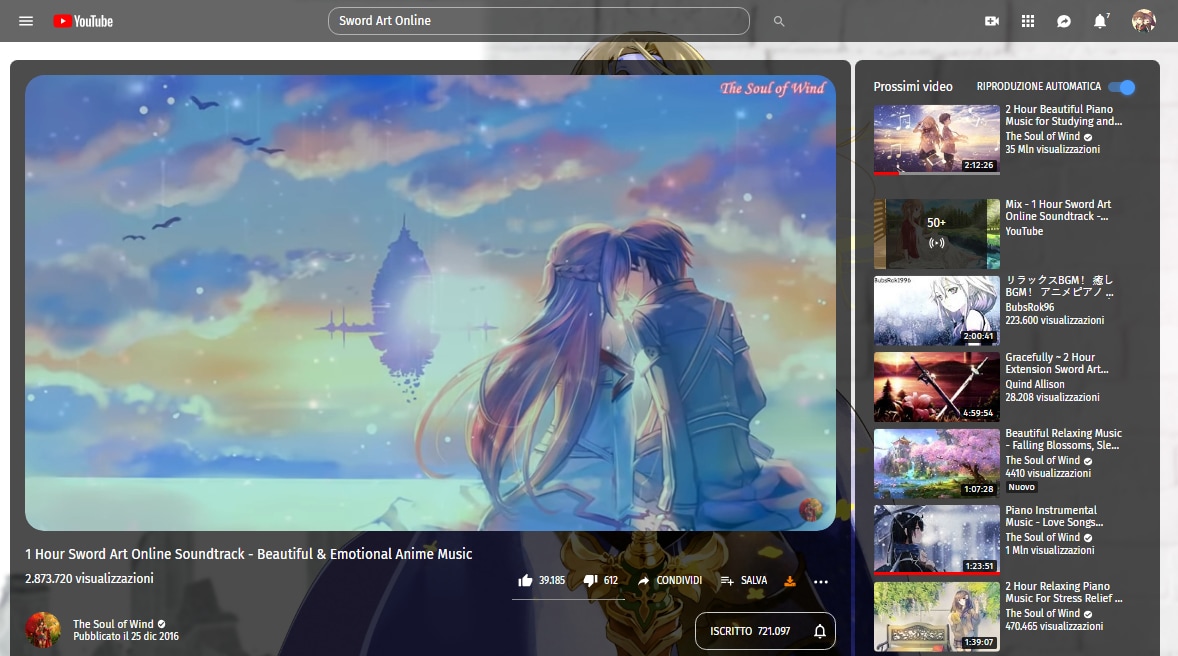Click the orange download icon
The height and width of the screenshot is (656, 1178).
[x=790, y=580]
